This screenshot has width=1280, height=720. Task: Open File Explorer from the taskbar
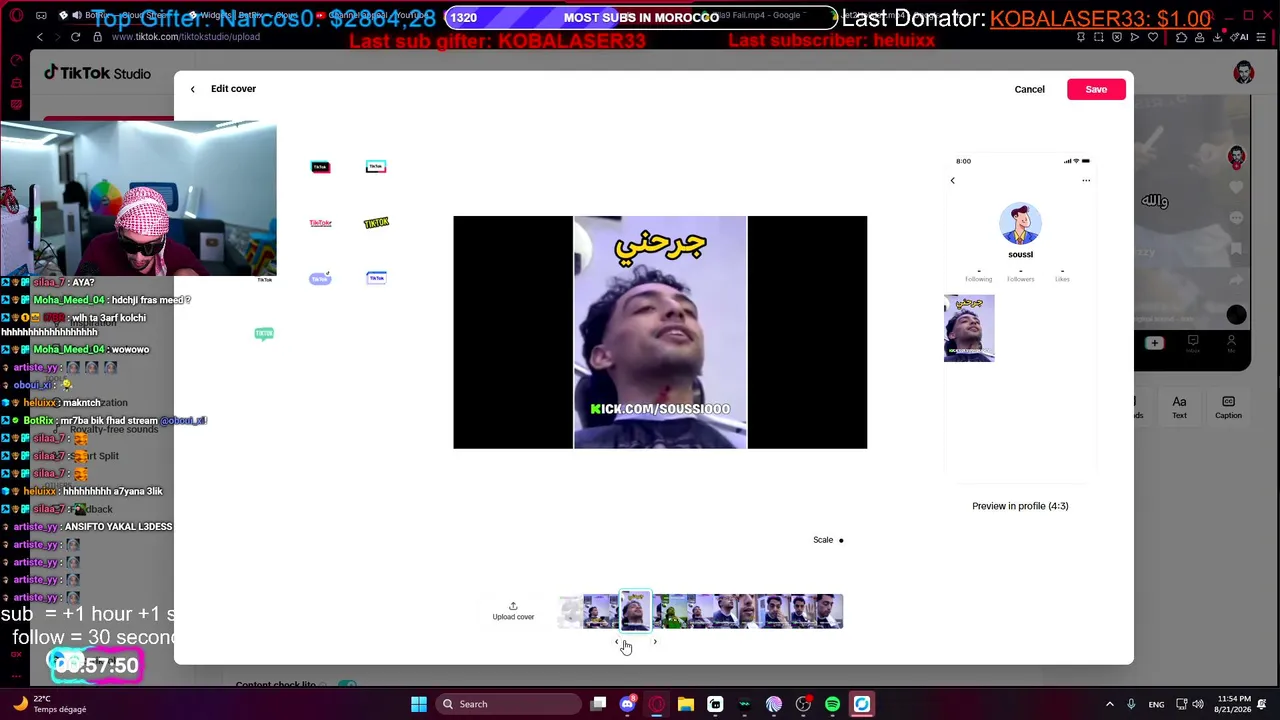pyautogui.click(x=686, y=704)
